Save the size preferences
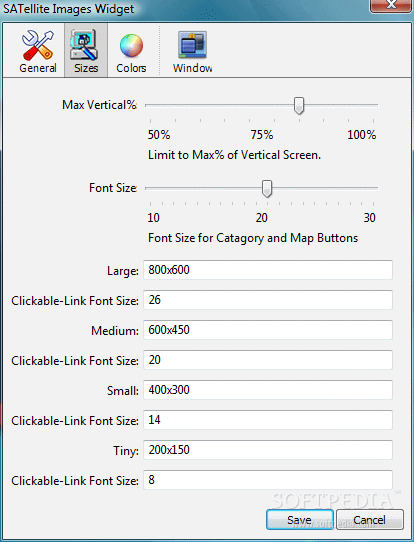414x542 pixels. 300,520
